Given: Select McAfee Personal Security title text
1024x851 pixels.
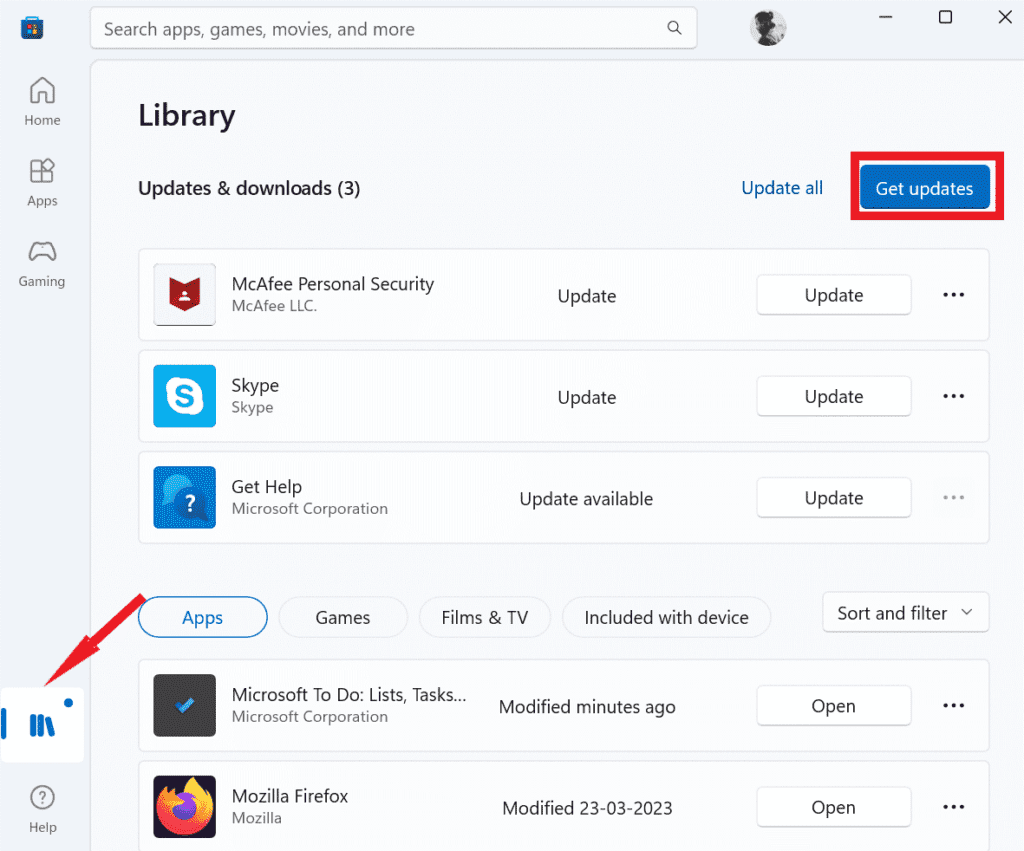Looking at the screenshot, I should (x=333, y=284).
